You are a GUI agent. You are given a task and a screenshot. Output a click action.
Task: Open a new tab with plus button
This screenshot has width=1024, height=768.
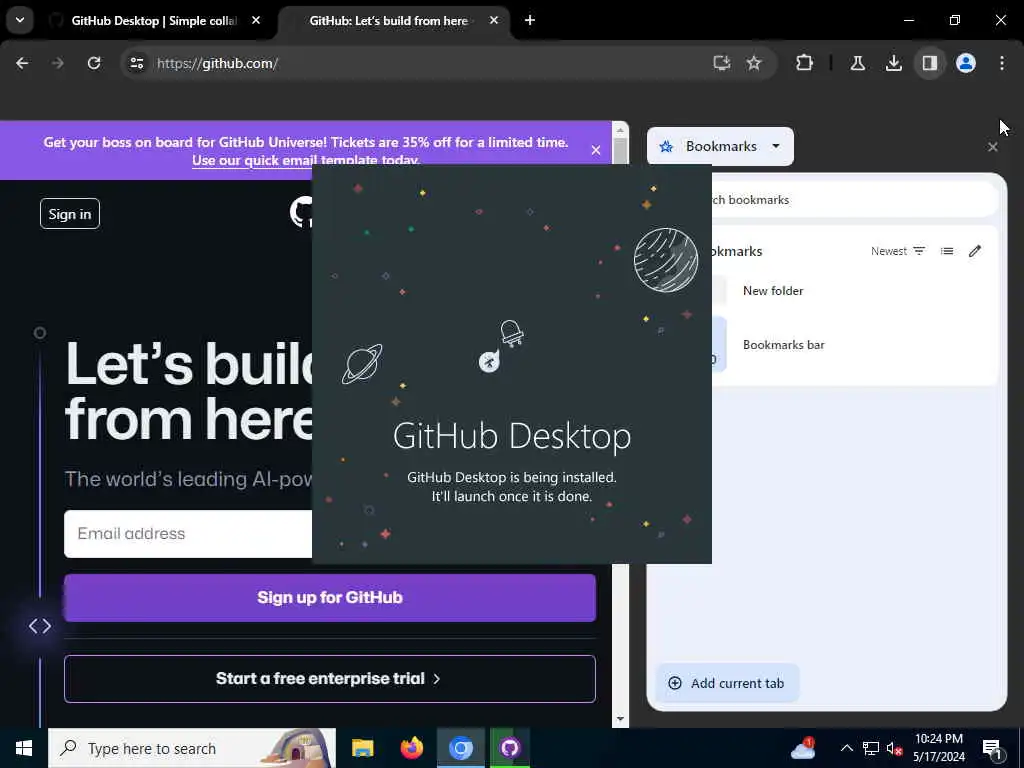(530, 21)
